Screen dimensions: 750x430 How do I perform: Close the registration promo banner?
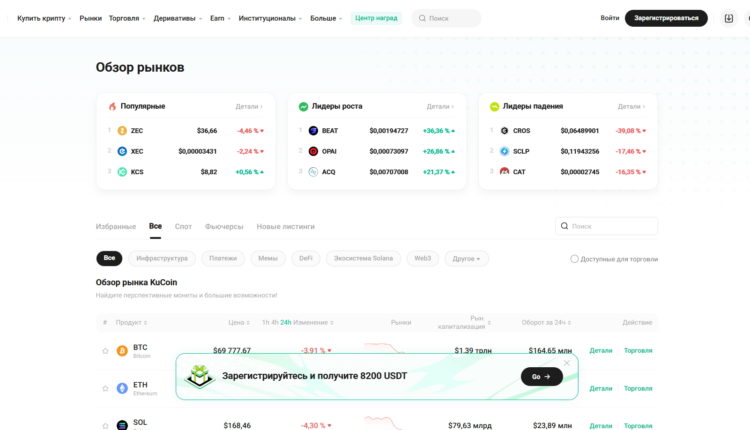566,363
